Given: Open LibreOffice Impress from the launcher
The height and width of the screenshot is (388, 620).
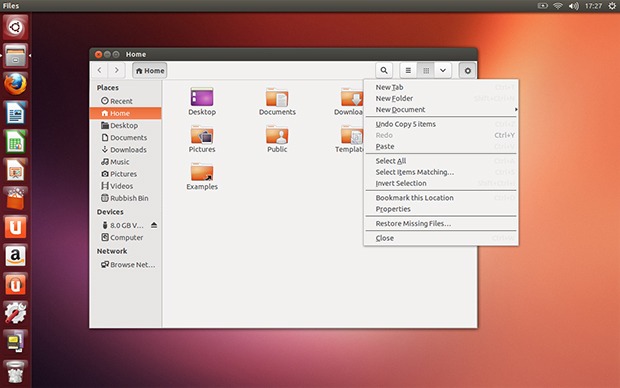Looking at the screenshot, I should coord(15,170).
